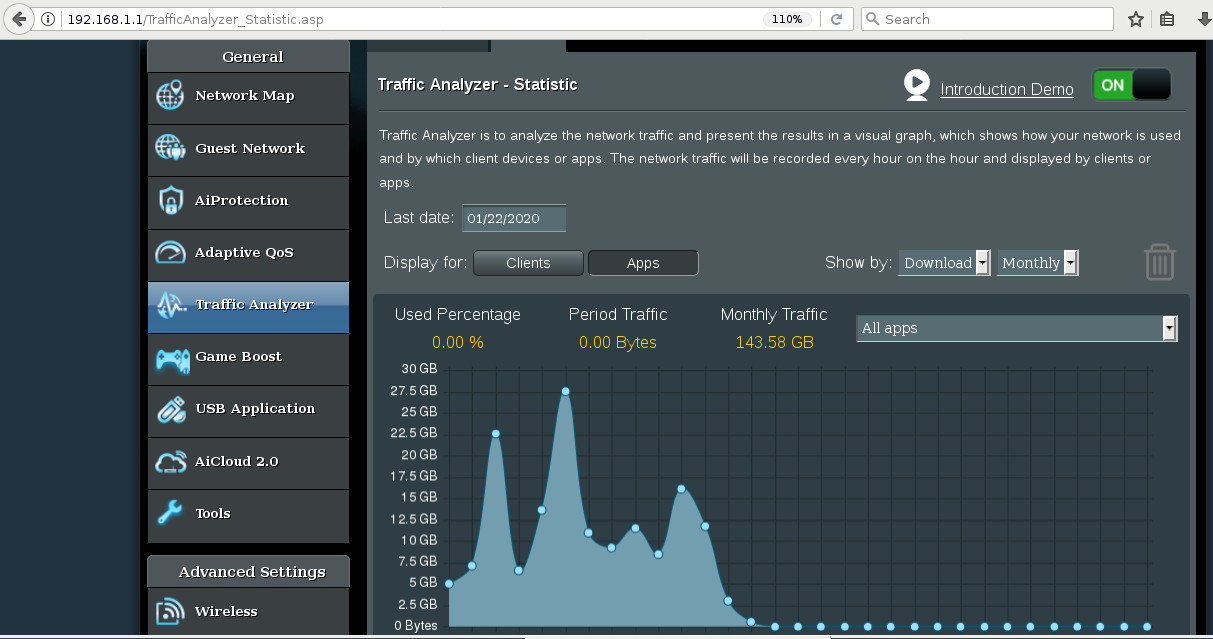Image resolution: width=1213 pixels, height=639 pixels.
Task: Click the Tools wrench icon
Action: 170,513
